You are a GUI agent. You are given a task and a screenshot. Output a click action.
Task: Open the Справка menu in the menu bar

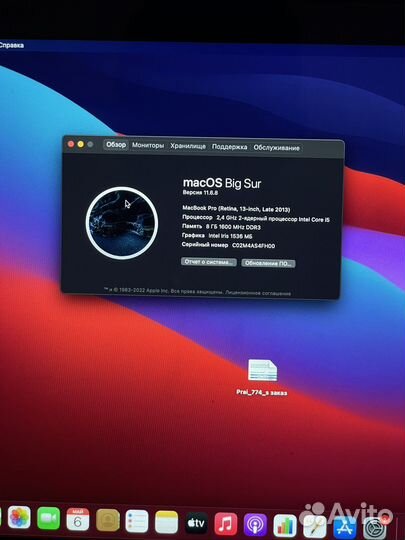pyautogui.click(x=11, y=45)
